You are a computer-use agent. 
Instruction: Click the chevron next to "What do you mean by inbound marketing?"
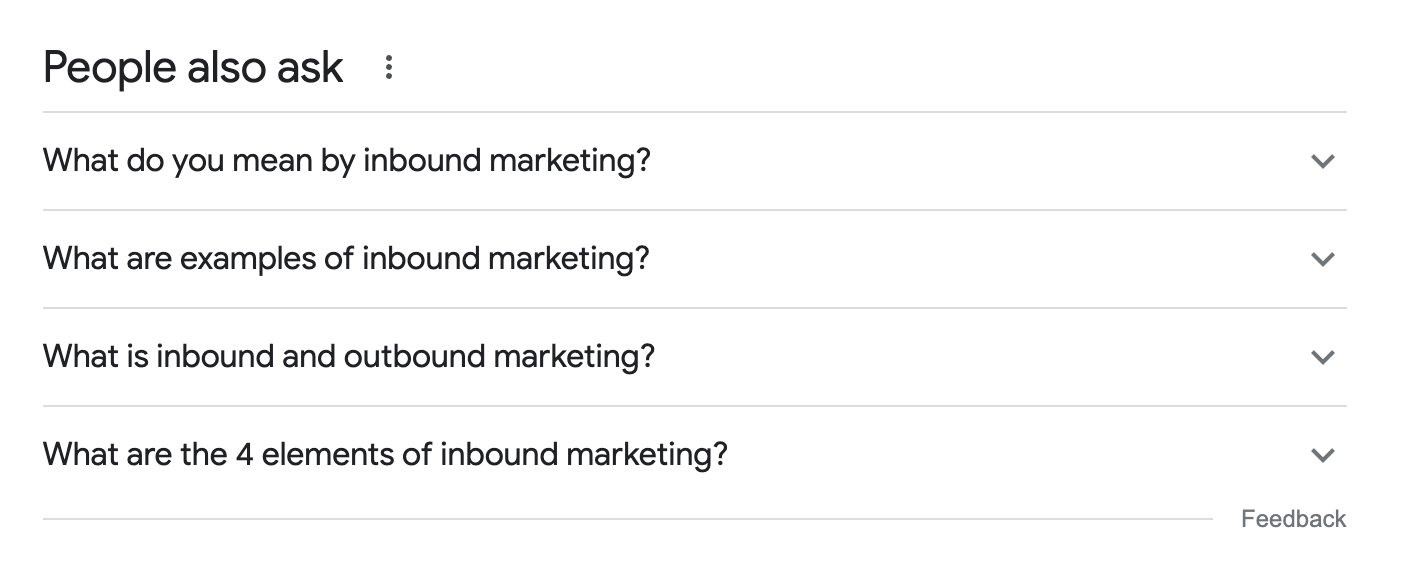tap(1322, 161)
